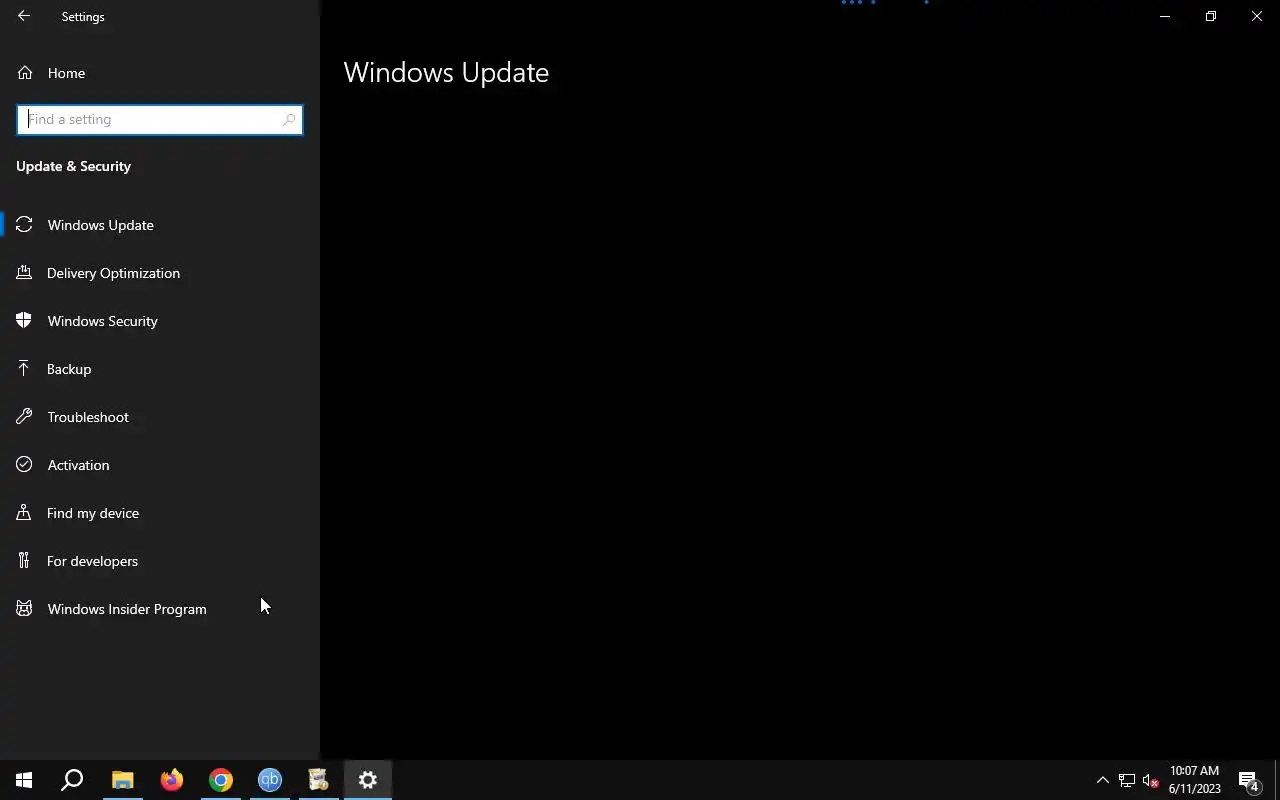
Task: Select Windows Update in the sidebar
Action: coord(160,225)
